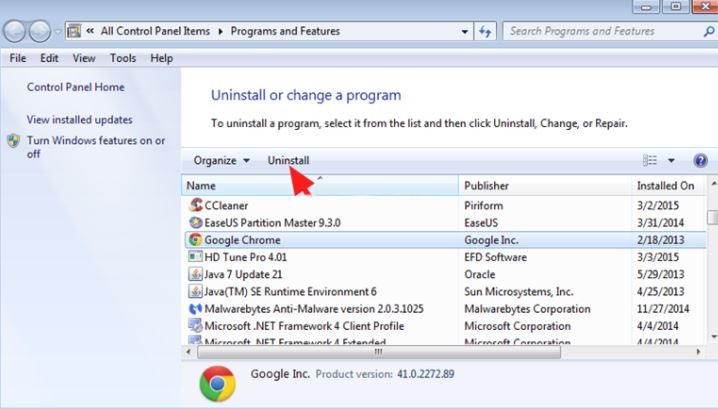The width and height of the screenshot is (718, 409).
Task: Click the HD Tune Pro icon
Action: click(196, 256)
